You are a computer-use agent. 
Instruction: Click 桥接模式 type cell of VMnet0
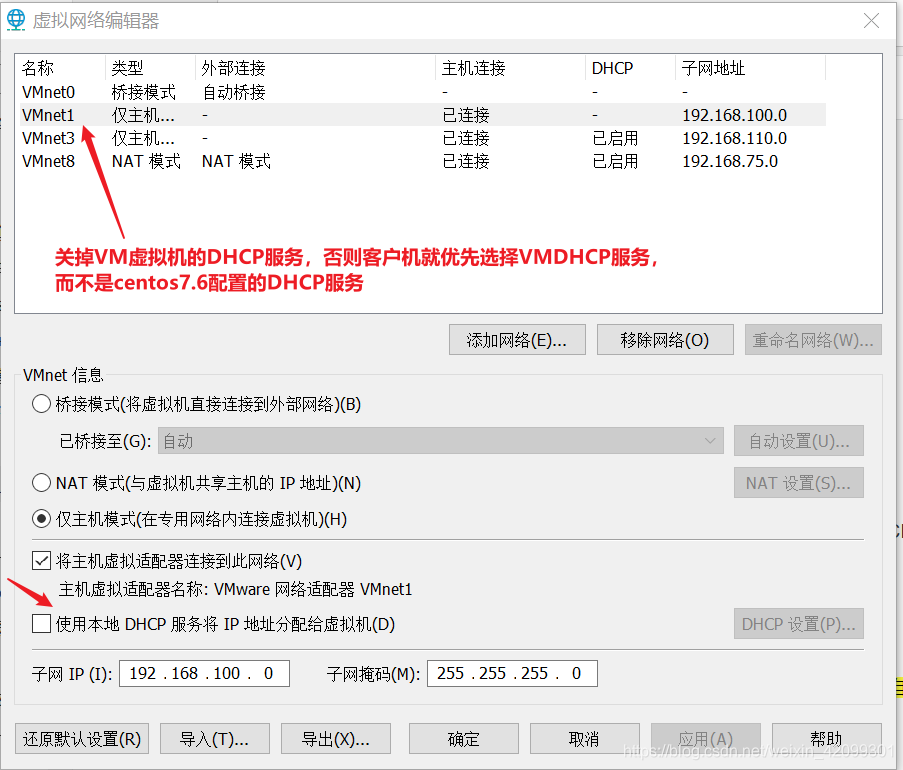click(x=143, y=92)
